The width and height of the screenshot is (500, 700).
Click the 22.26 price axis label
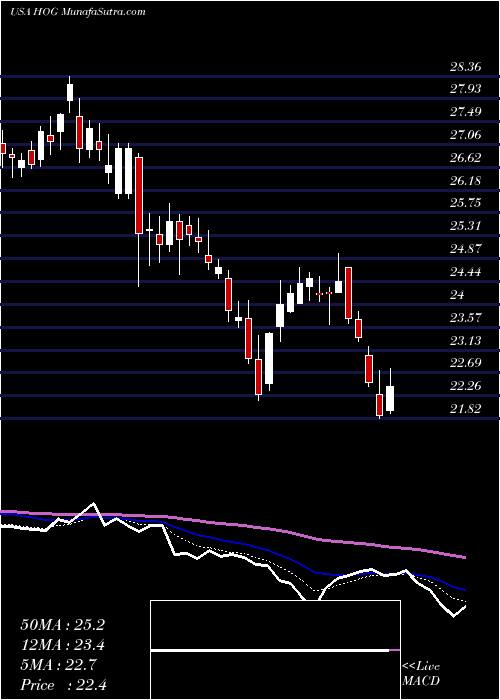click(465, 386)
